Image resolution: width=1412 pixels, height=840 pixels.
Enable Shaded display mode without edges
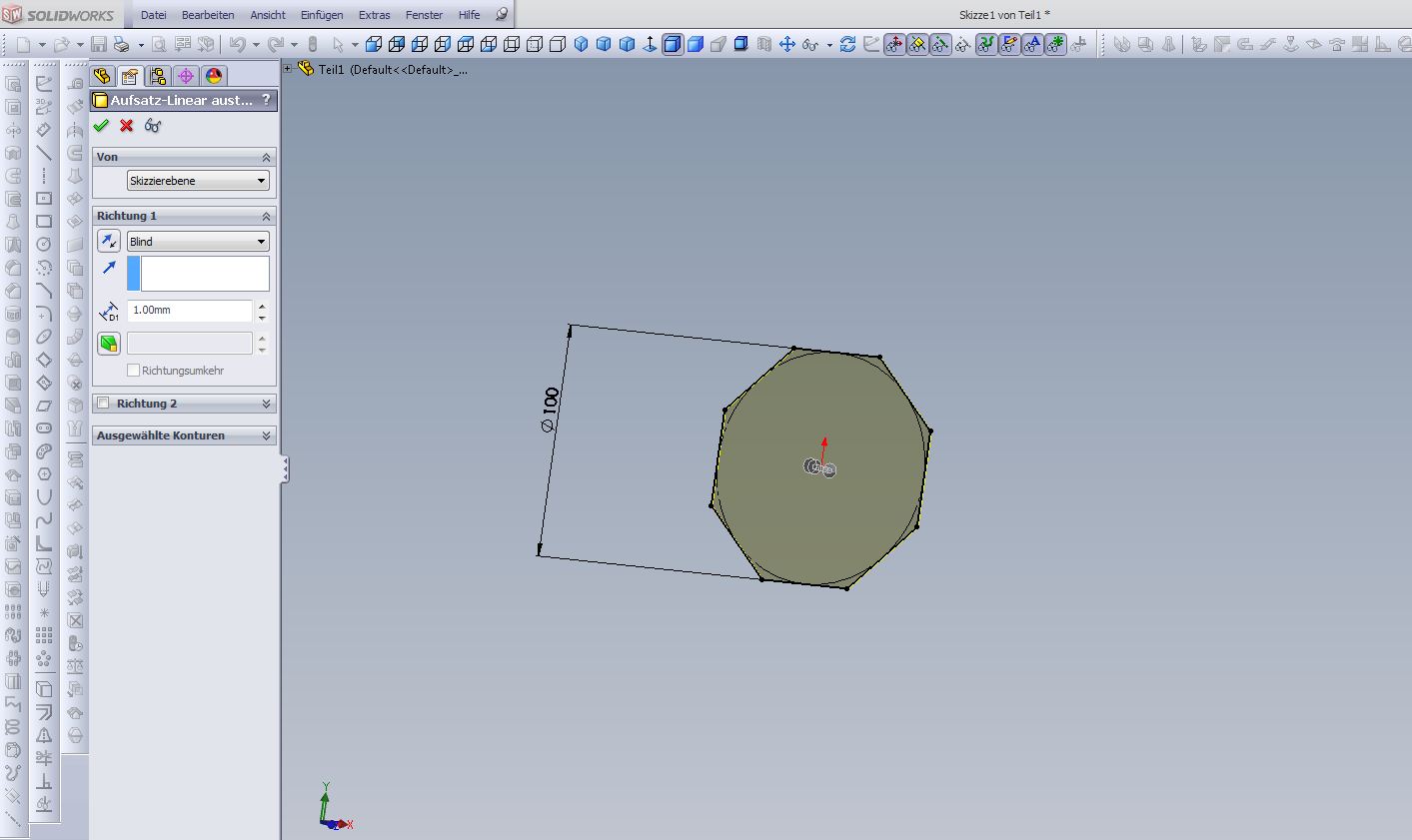coord(696,44)
